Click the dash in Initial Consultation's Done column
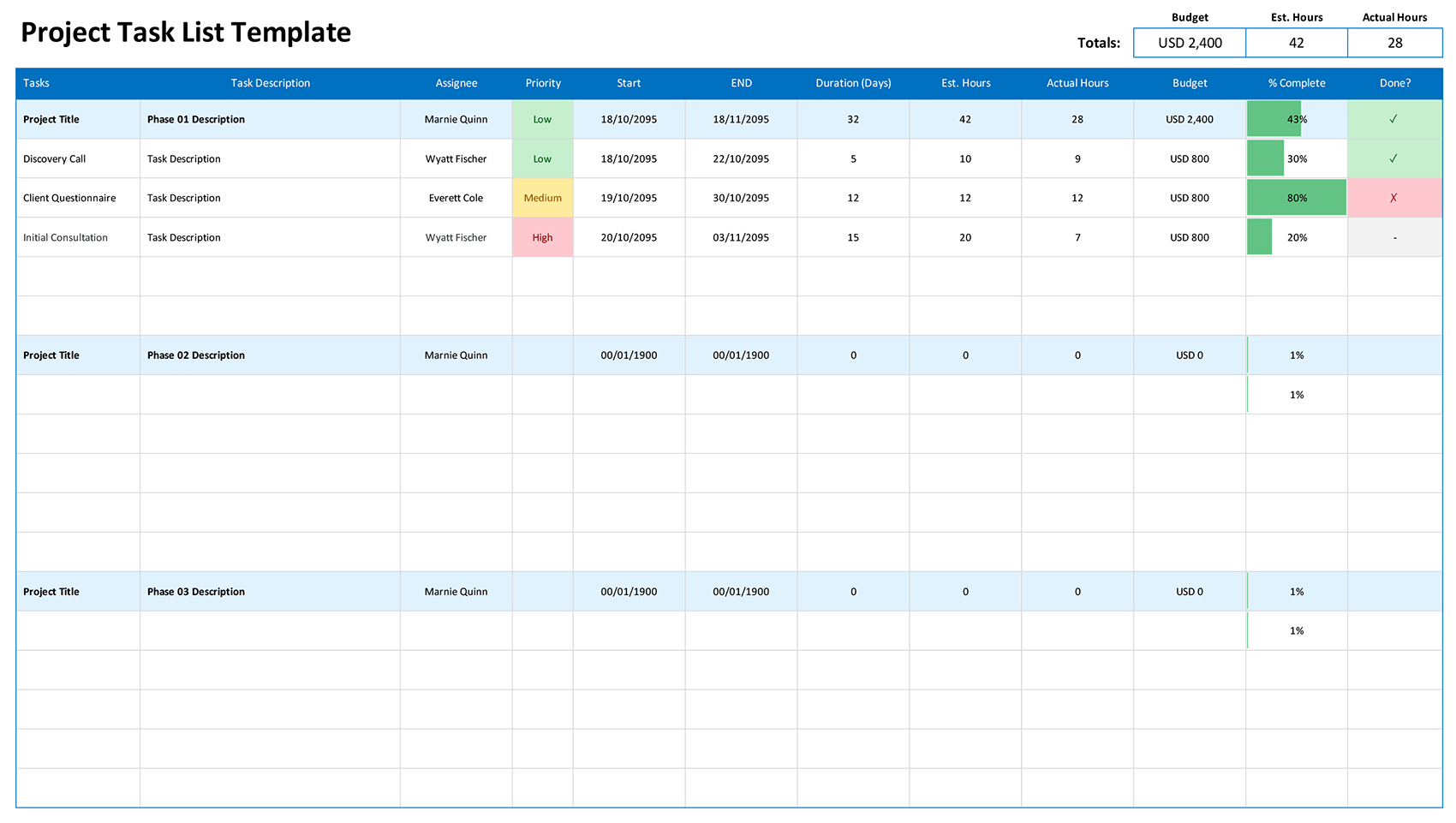Screen dimensions: 1456x823 tap(1394, 237)
